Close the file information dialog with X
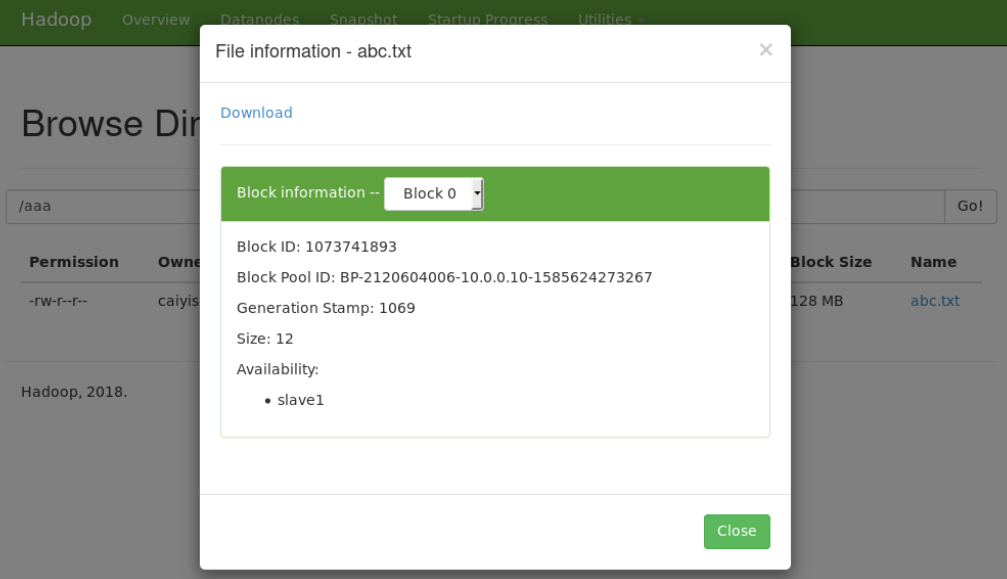This screenshot has width=1007, height=579. tap(766, 50)
